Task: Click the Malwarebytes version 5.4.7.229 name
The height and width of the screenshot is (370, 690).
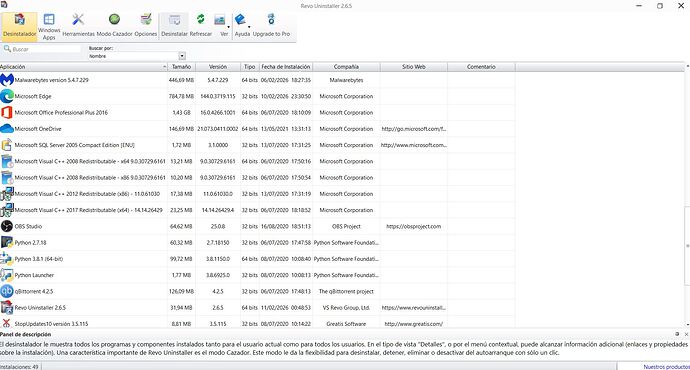Action: point(51,80)
